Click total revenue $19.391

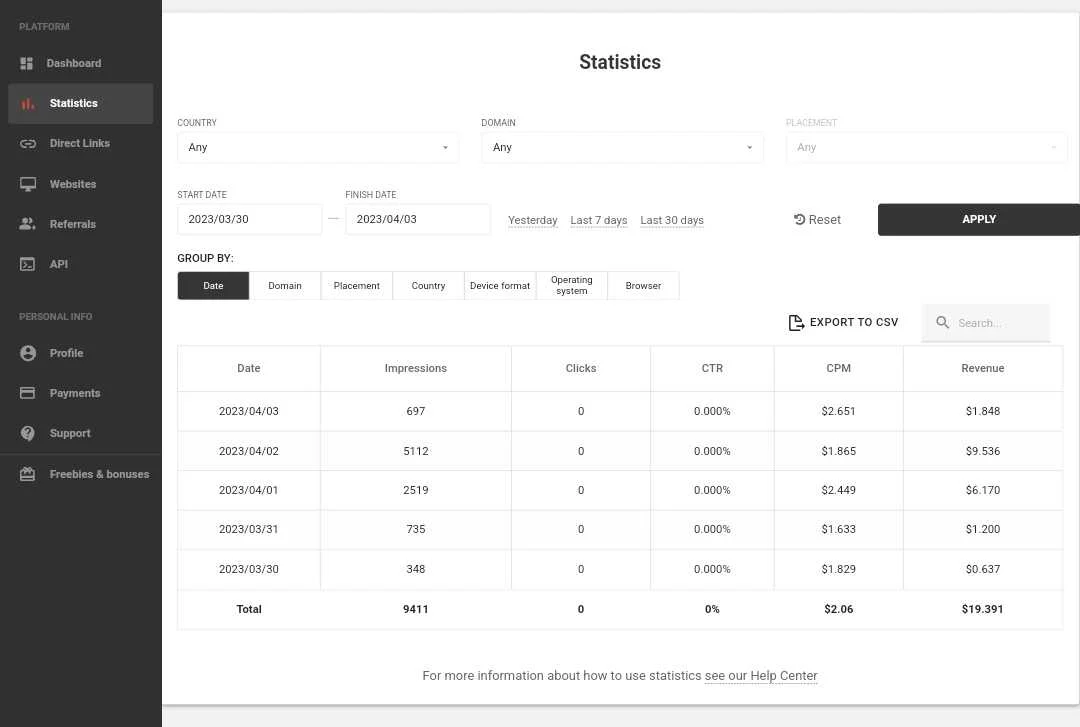982,609
